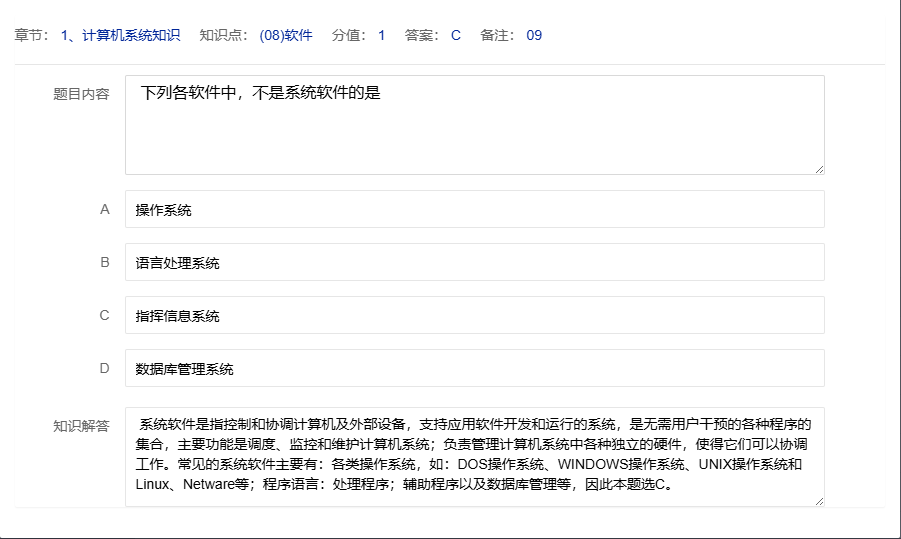Click inside the 知识解答 explanation text area
The image size is (901, 539).
click(474, 456)
